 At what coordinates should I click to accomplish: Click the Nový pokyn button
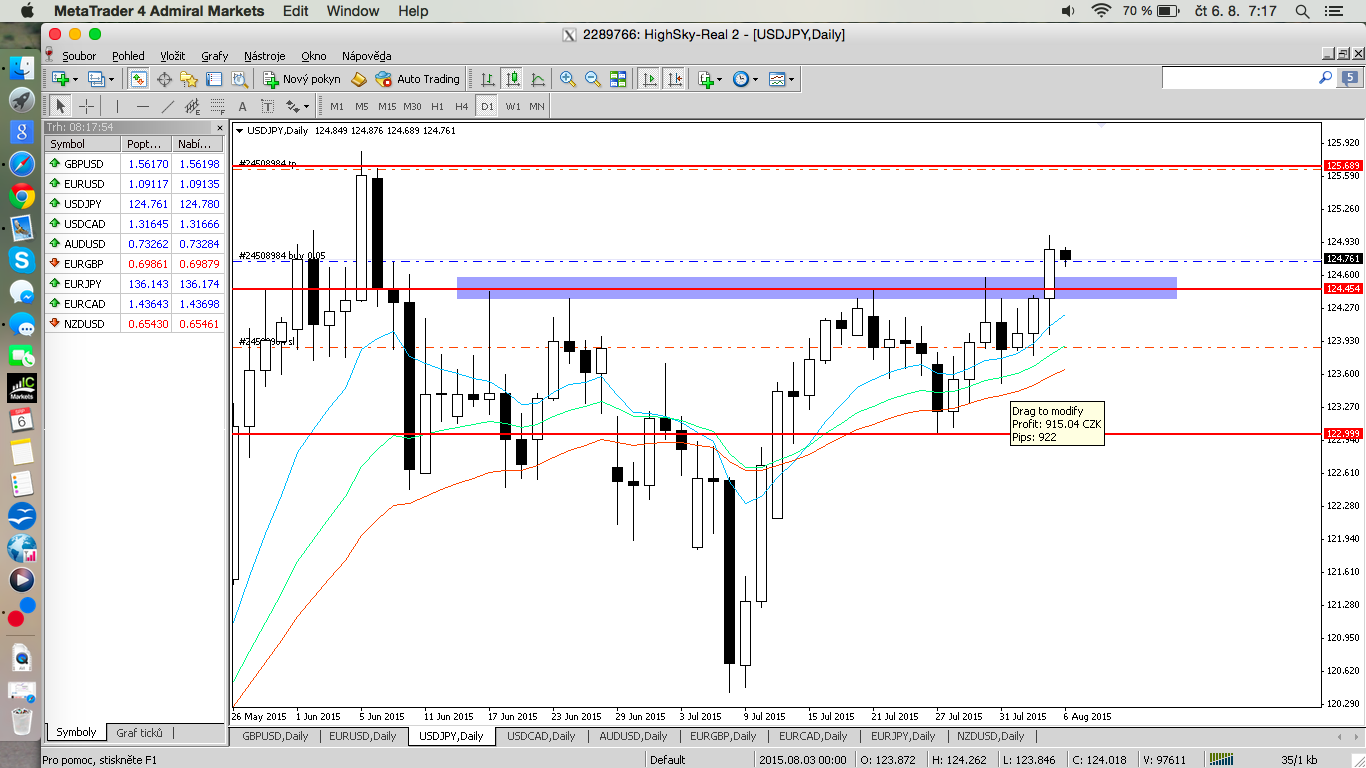point(302,79)
